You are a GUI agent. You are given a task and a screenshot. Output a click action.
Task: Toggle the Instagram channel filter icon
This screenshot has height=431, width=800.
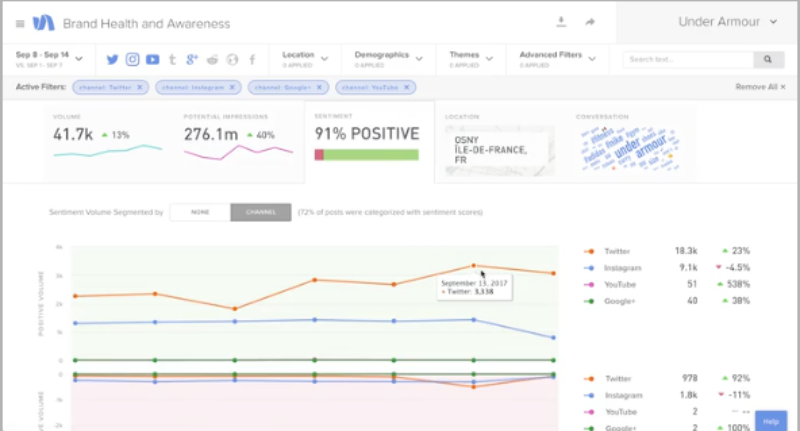point(132,59)
